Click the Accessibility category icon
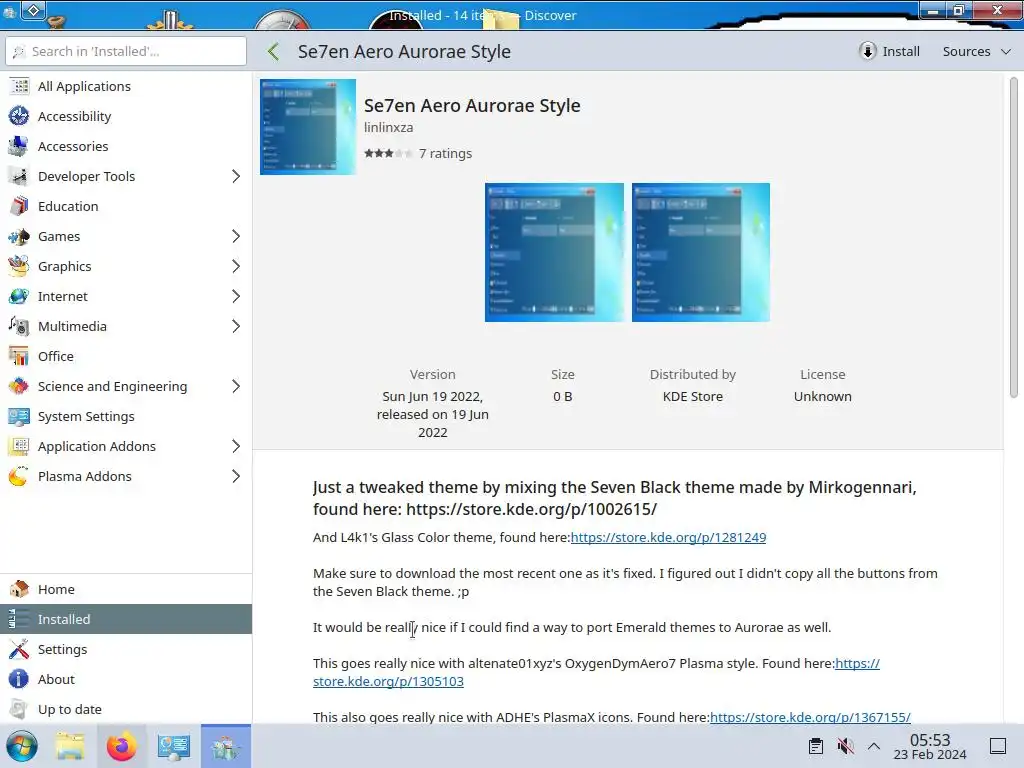1024x768 pixels. pos(19,116)
